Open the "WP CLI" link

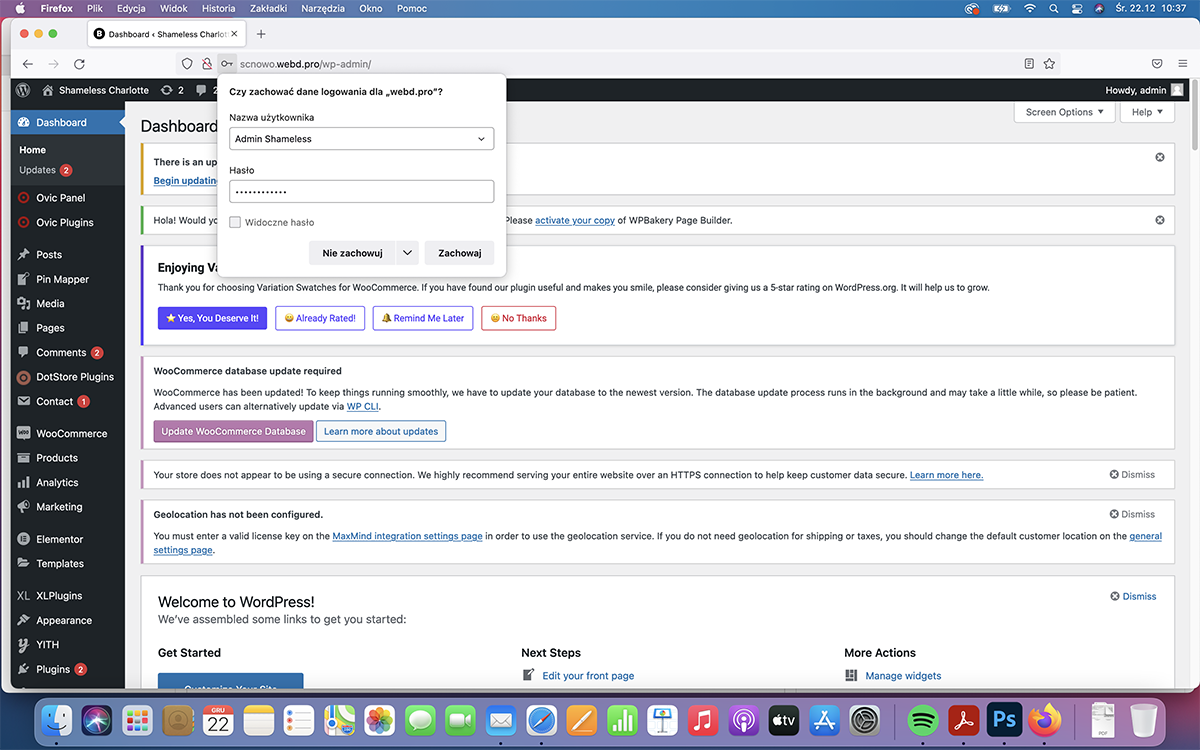pos(363,407)
